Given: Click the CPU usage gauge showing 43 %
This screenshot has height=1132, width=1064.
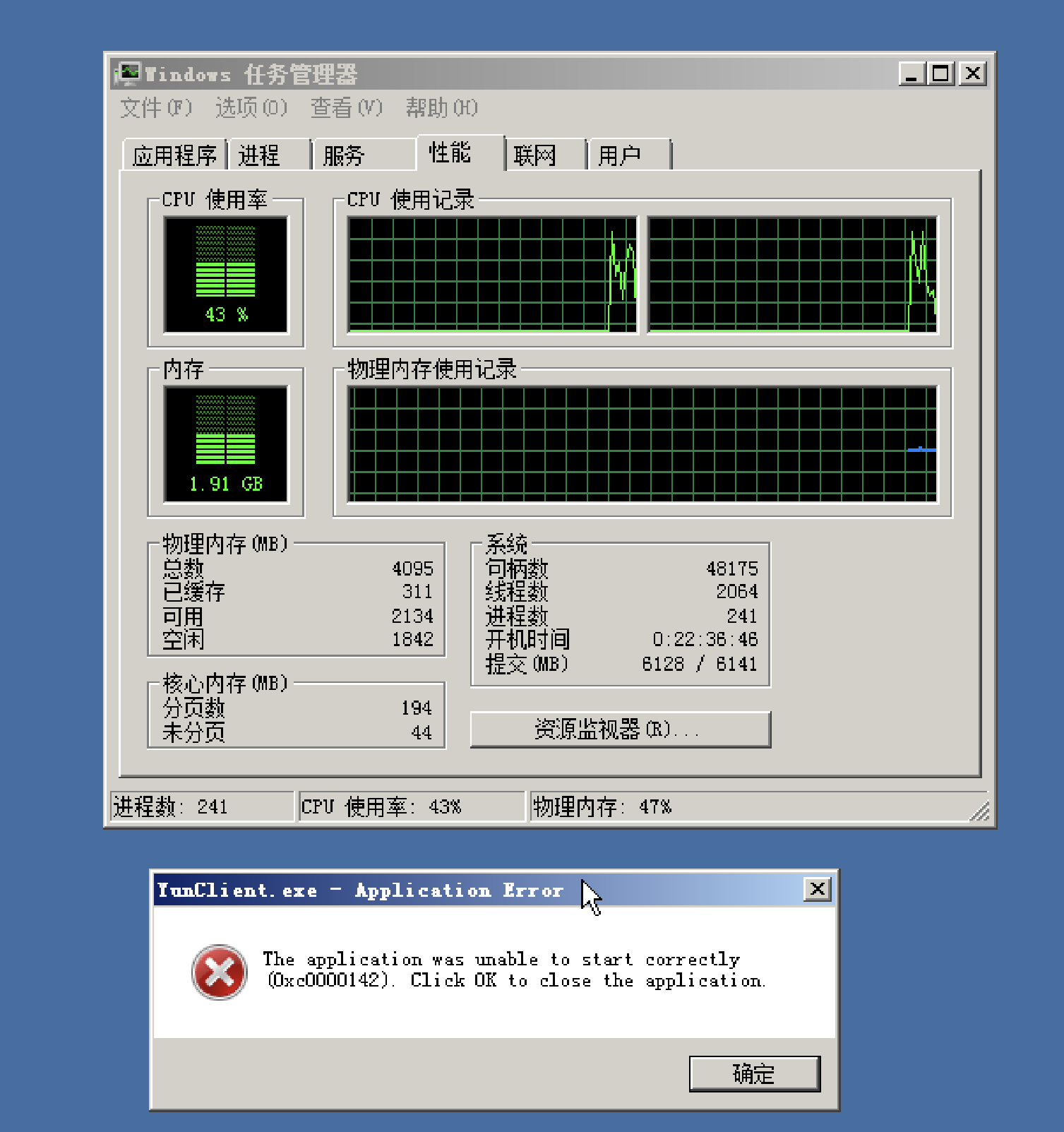Looking at the screenshot, I should click(x=226, y=274).
